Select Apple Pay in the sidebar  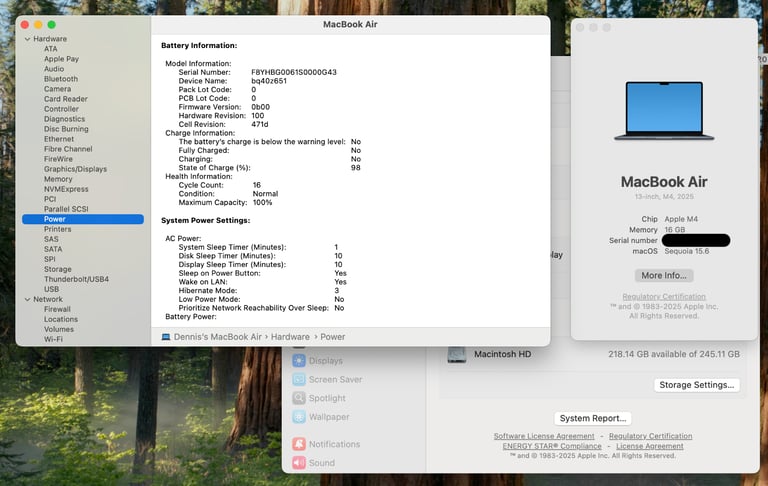click(61, 59)
